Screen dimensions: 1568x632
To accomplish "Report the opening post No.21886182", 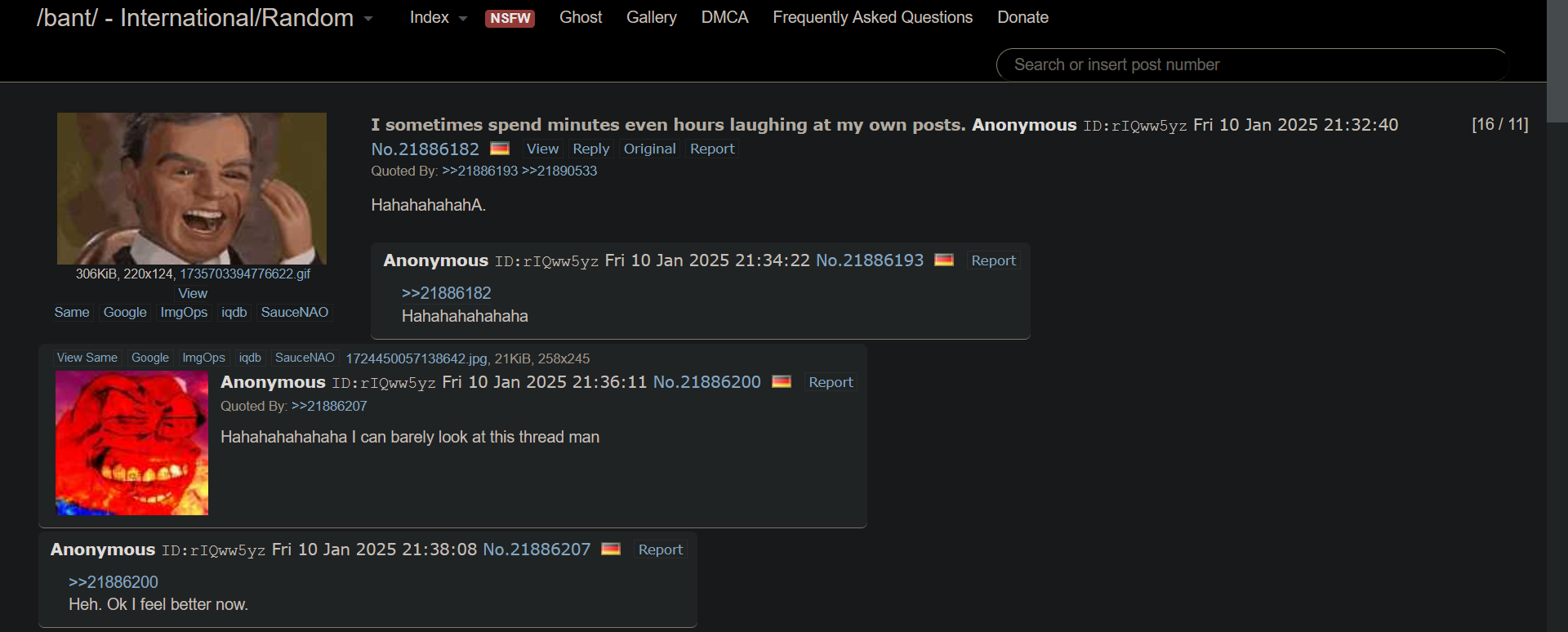I will pos(712,149).
